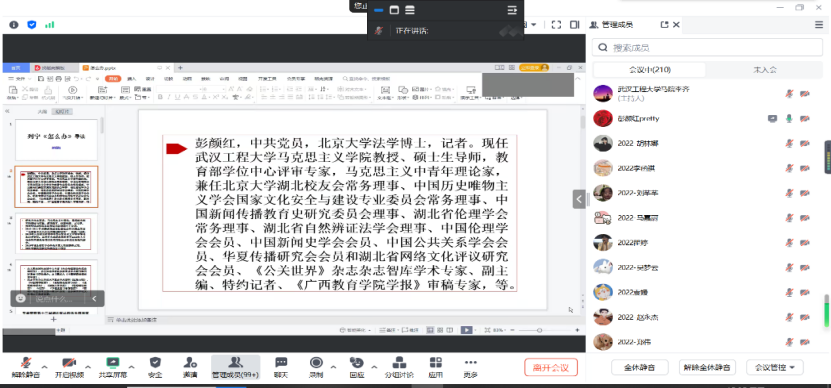Viewport: 831px width, 388px height.
Task: Collapse the side panel chevron arrow
Action: [x=579, y=199]
